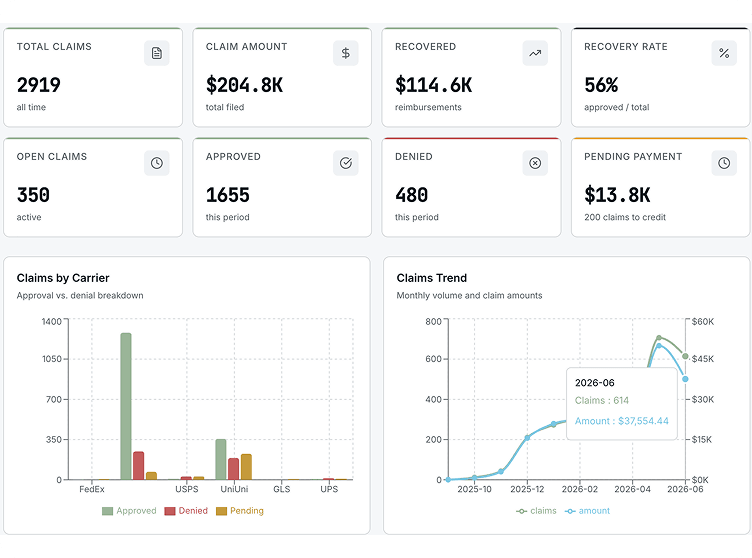This screenshot has height=558, width=752.
Task: Click the check-circle icon on Approved card
Action: coord(345,163)
